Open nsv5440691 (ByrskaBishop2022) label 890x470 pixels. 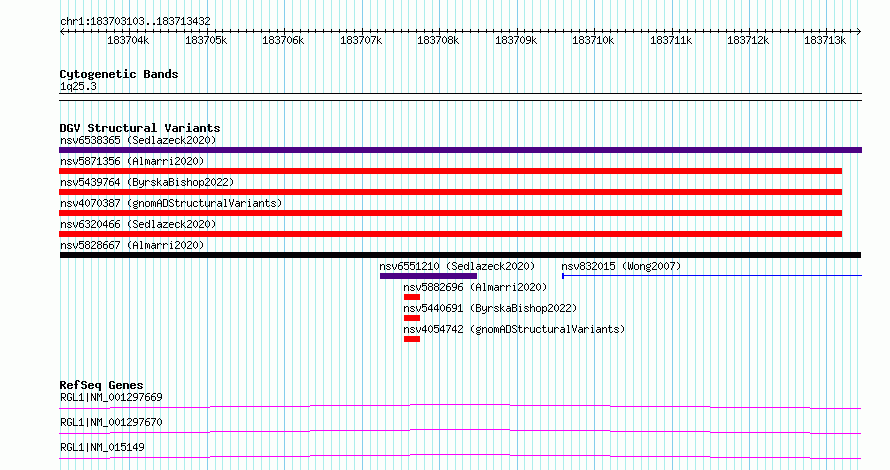coord(490,308)
